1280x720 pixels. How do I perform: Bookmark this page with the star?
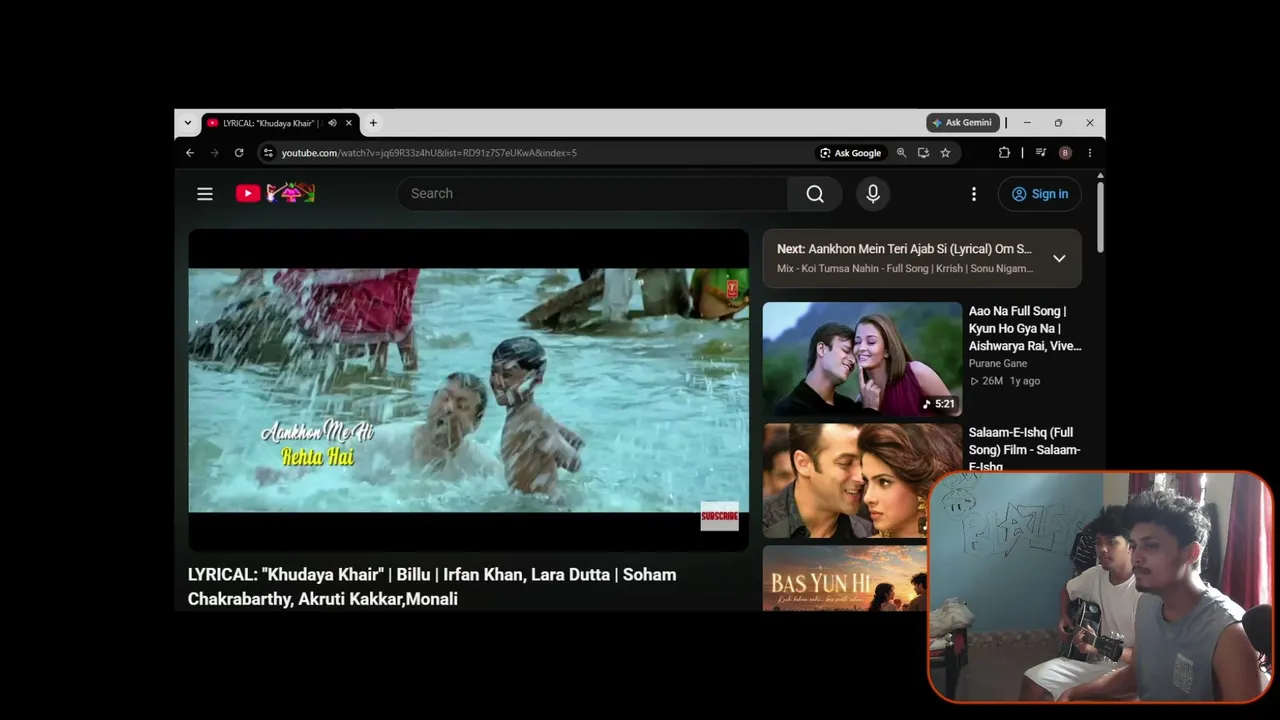[x=945, y=153]
